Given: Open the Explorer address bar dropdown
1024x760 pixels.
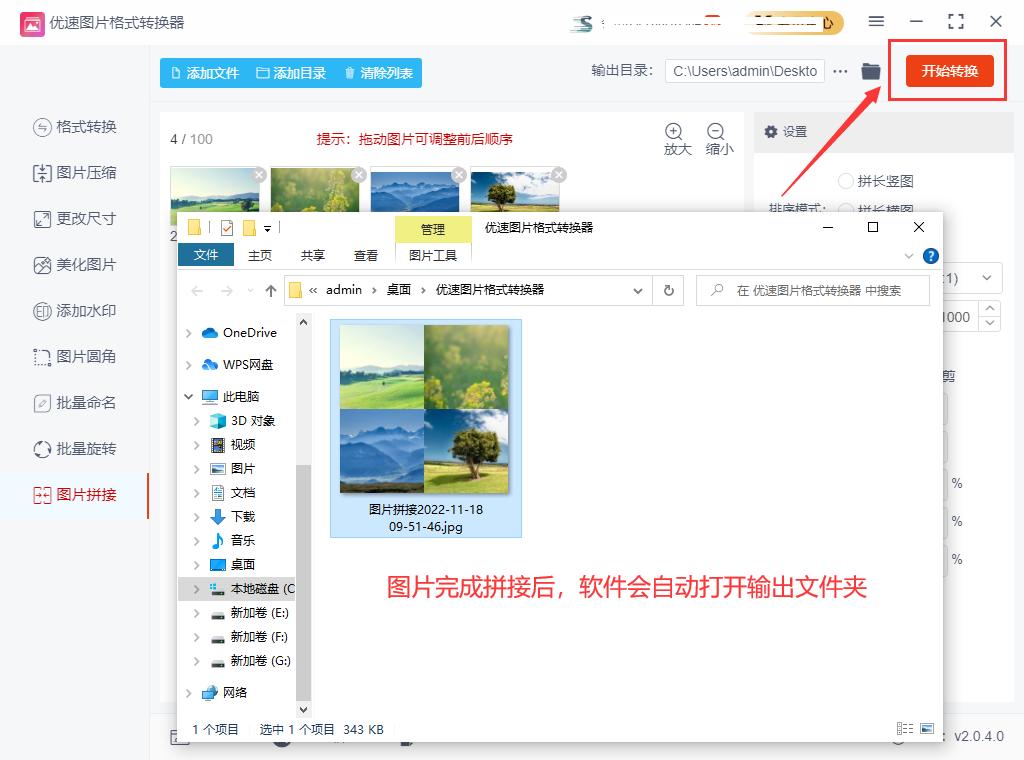Looking at the screenshot, I should 637,290.
